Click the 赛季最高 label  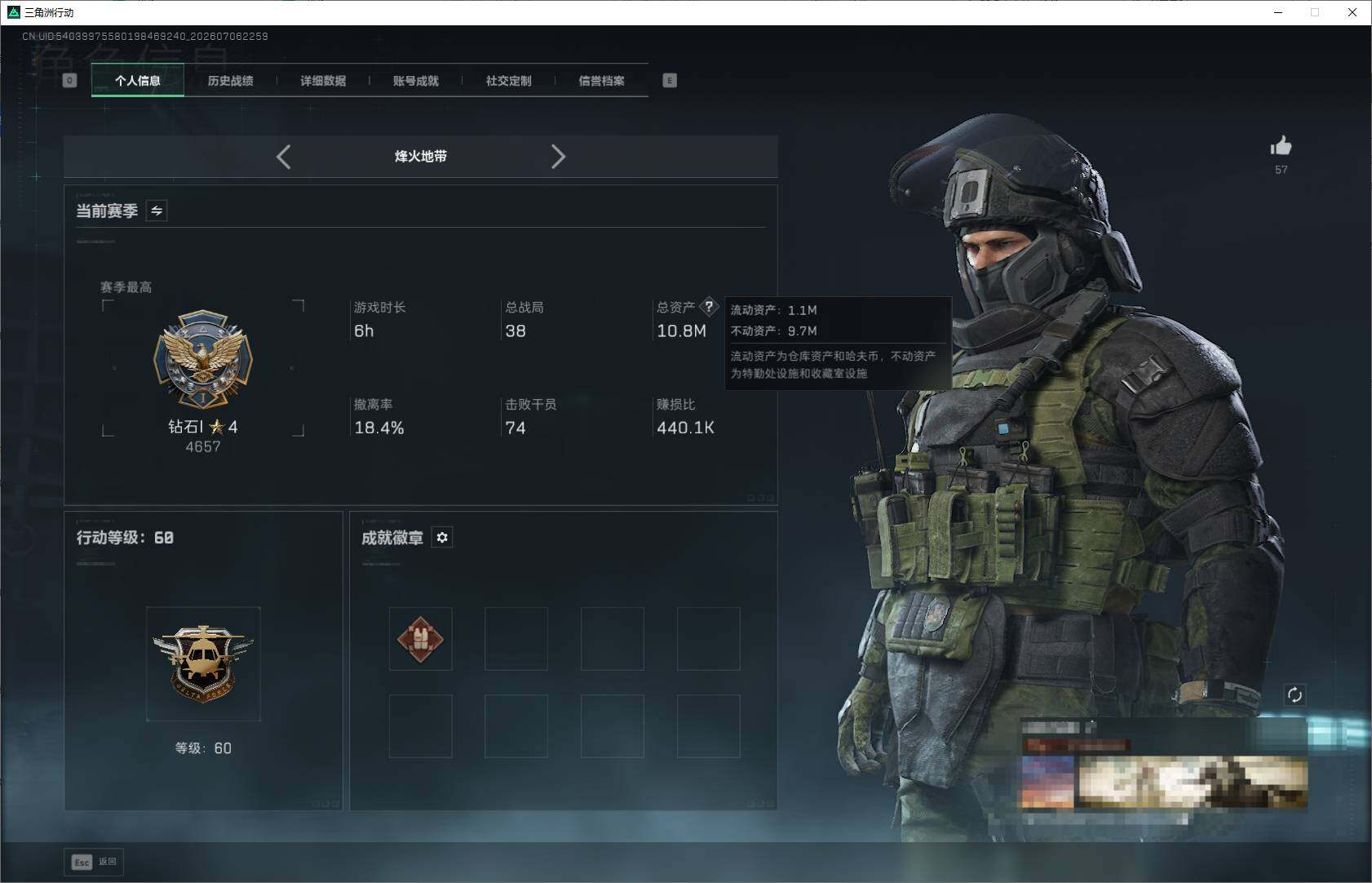(126, 287)
